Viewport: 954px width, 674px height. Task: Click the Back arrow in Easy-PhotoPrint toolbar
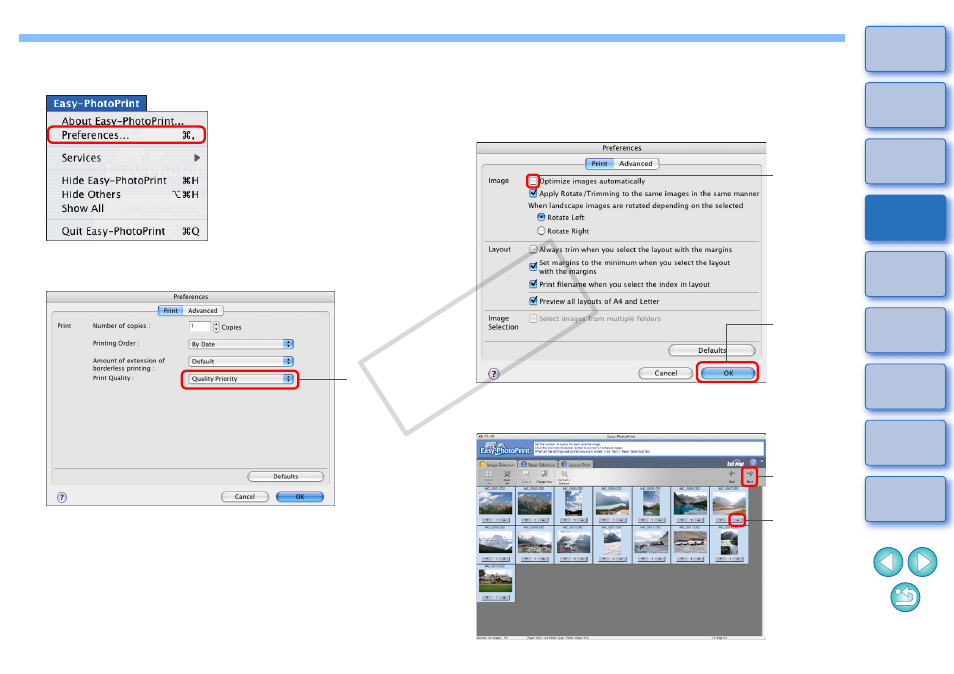tap(732, 477)
